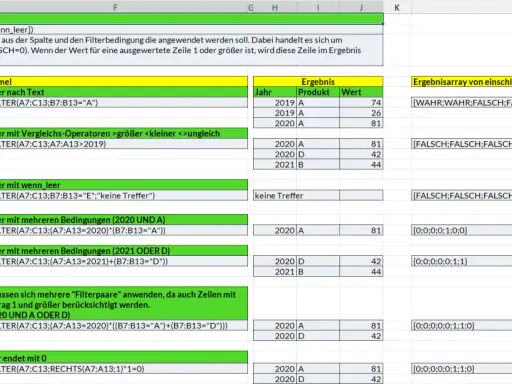Click the green text about 'Filterpaare' anwenden
The height and width of the screenshot is (384, 512).
(124, 303)
